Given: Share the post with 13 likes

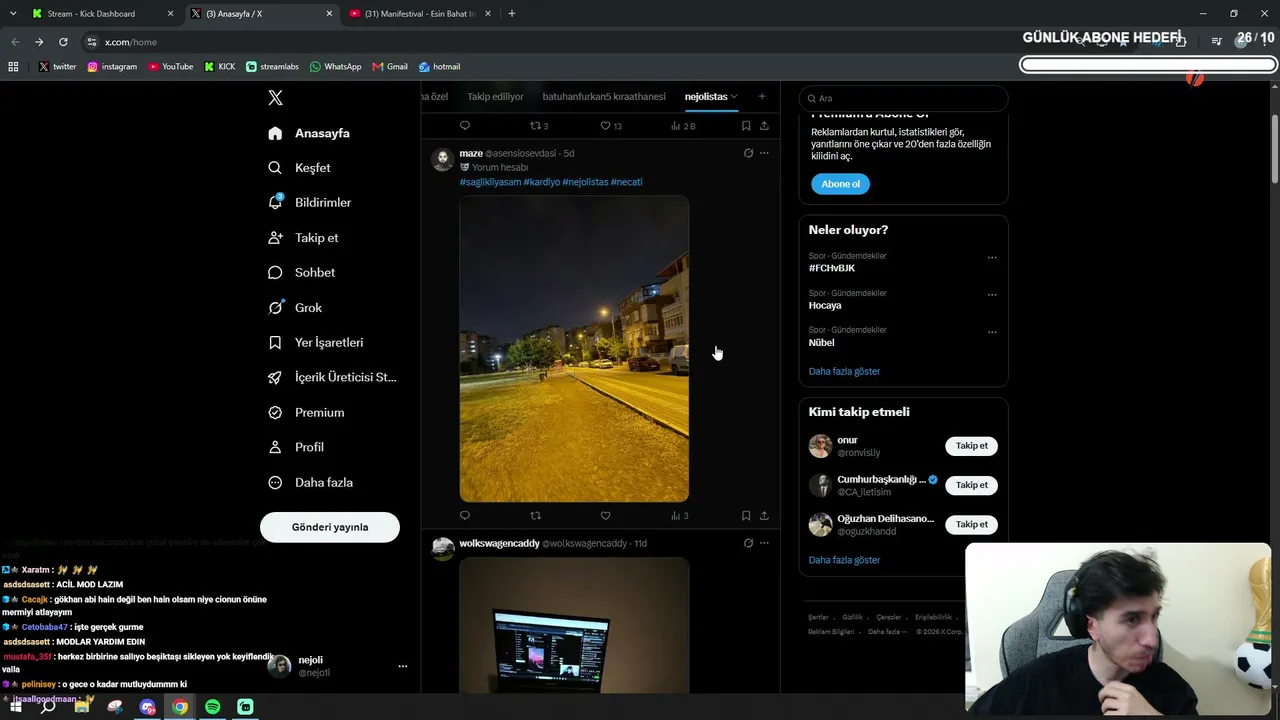Looking at the screenshot, I should click(765, 126).
